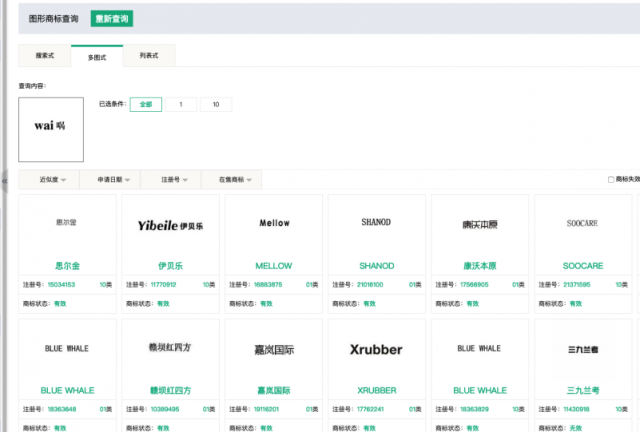Choose filter condition 10
The height and width of the screenshot is (432, 640).
pos(216,105)
